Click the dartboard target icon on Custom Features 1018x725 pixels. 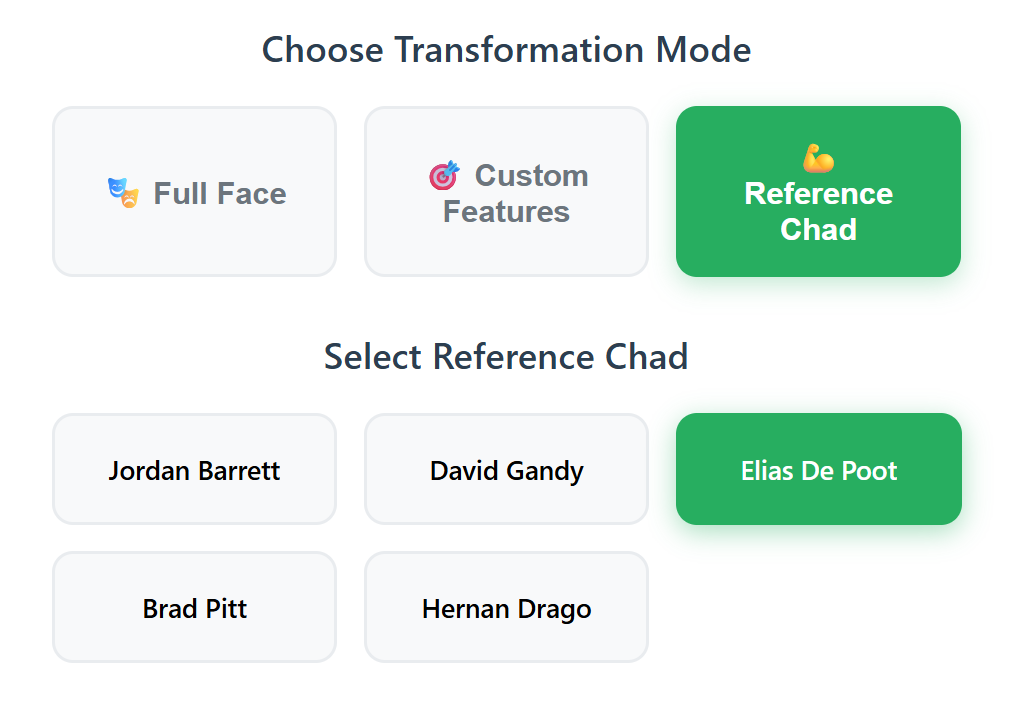pyautogui.click(x=445, y=176)
